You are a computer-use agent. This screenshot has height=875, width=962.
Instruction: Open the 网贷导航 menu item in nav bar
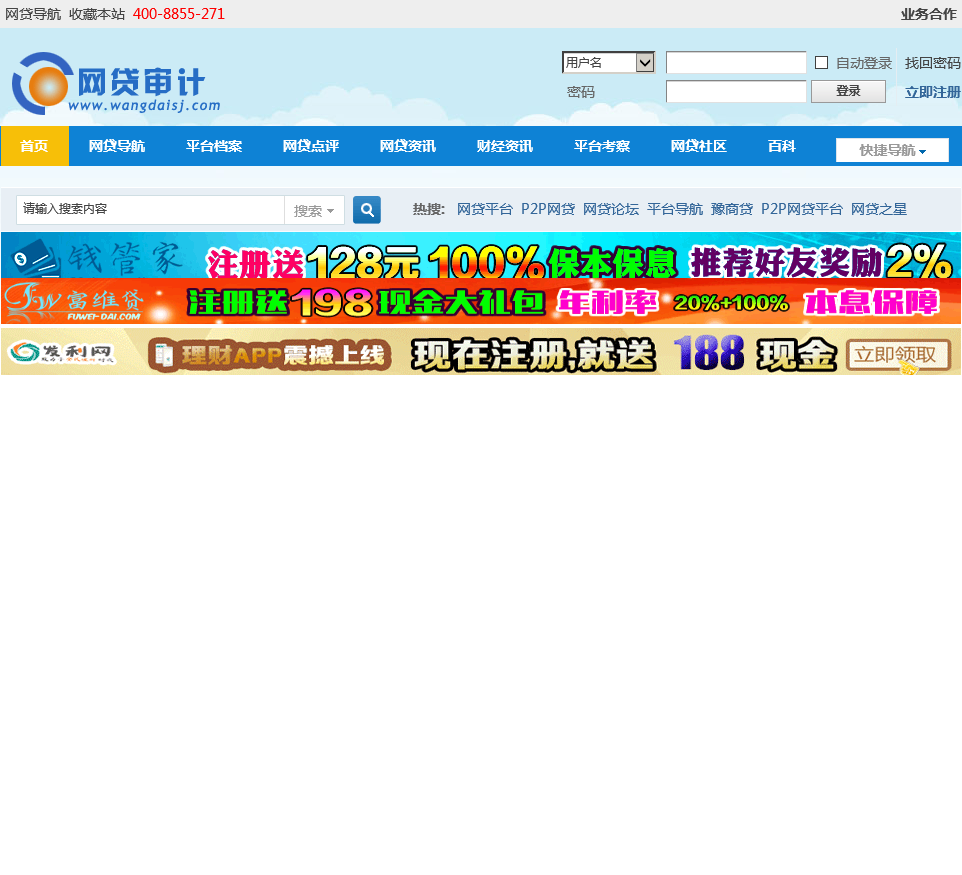(117, 146)
